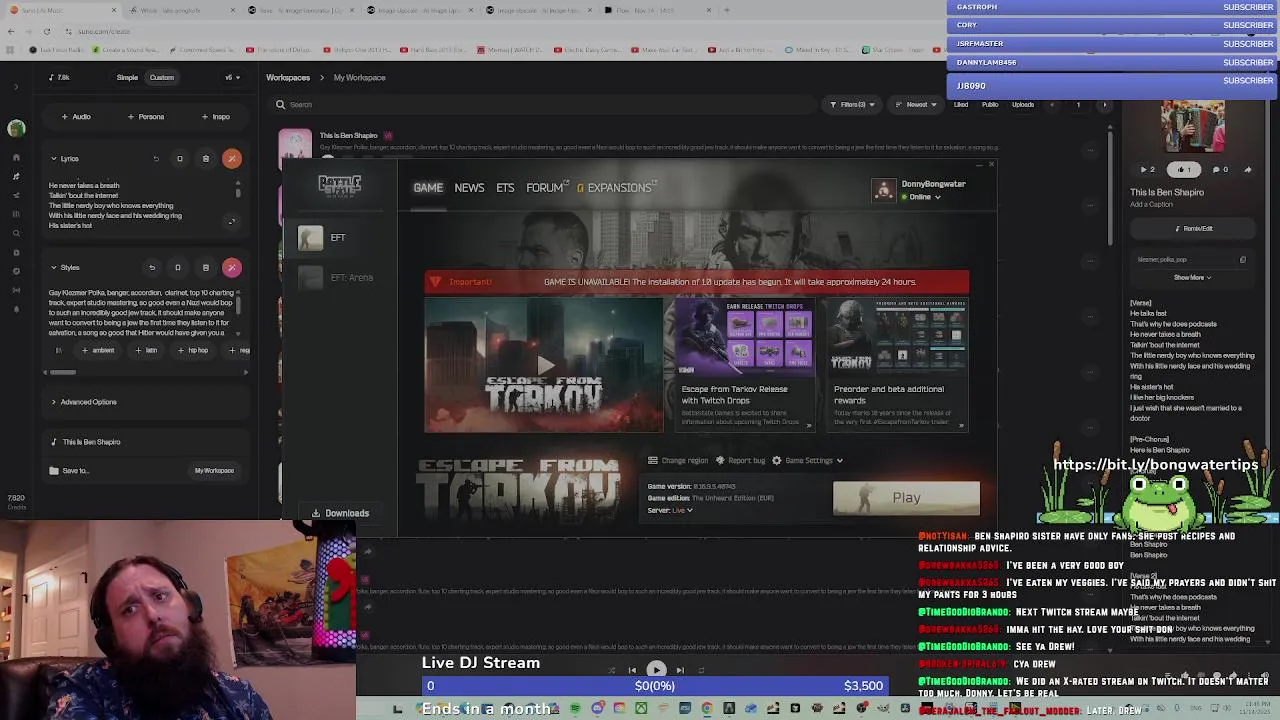The image size is (1280, 720).
Task: Open the ETS tab in launcher
Action: (505, 188)
